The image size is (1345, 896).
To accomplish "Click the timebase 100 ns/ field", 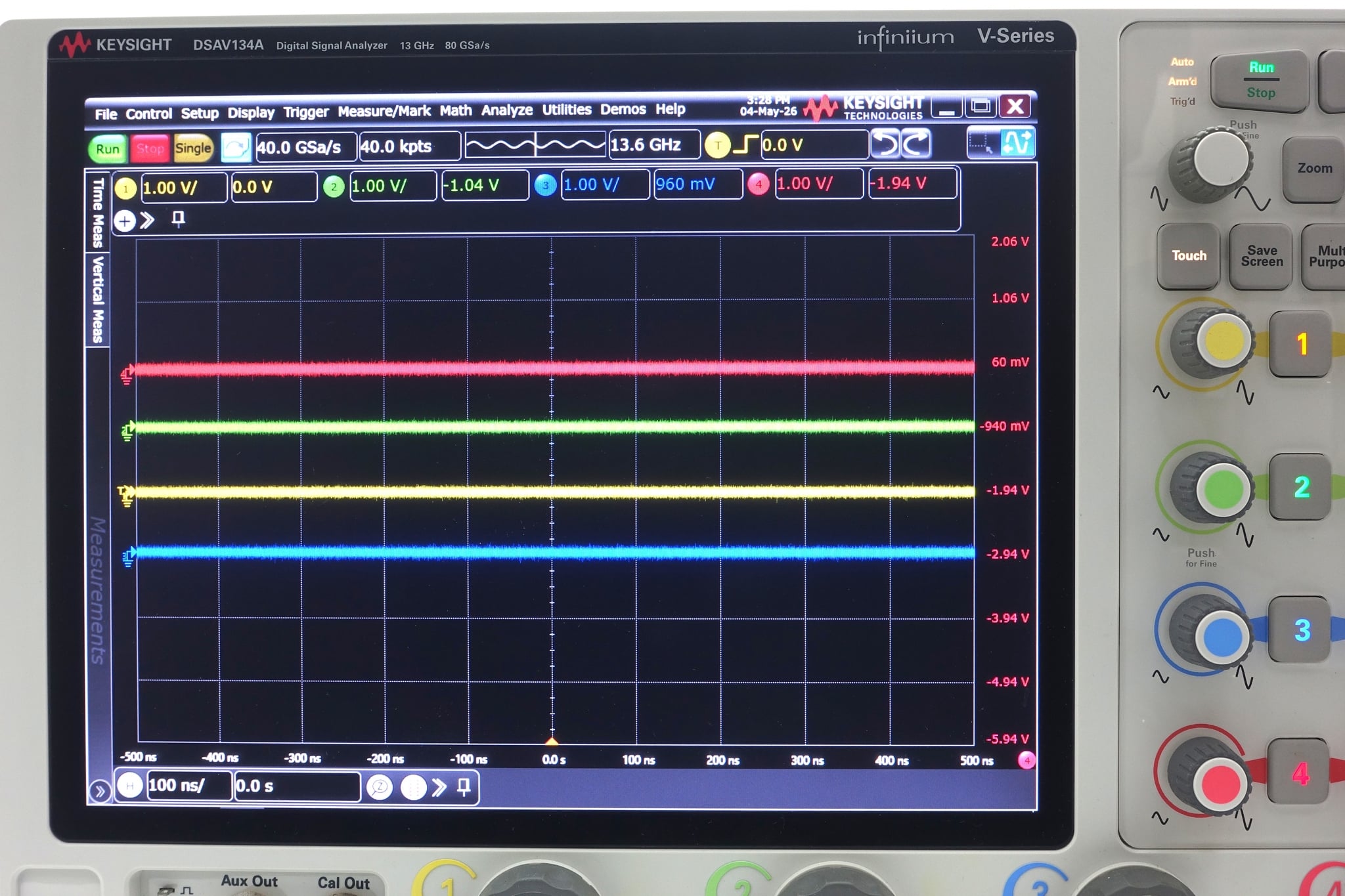I will 189,786.
